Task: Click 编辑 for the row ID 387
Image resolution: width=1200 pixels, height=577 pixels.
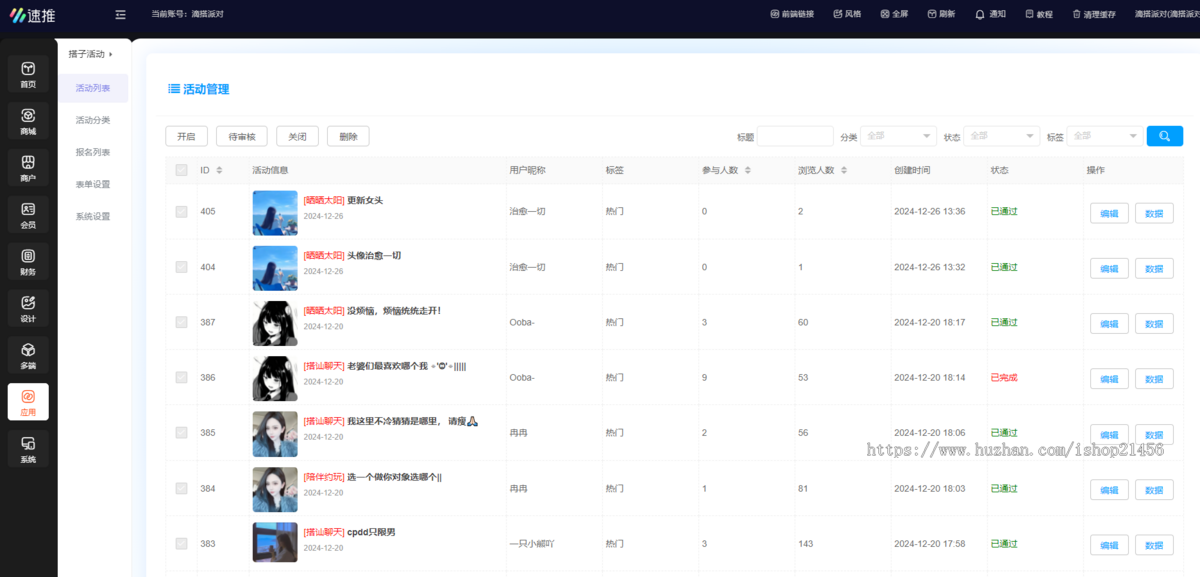Action: coord(1109,323)
